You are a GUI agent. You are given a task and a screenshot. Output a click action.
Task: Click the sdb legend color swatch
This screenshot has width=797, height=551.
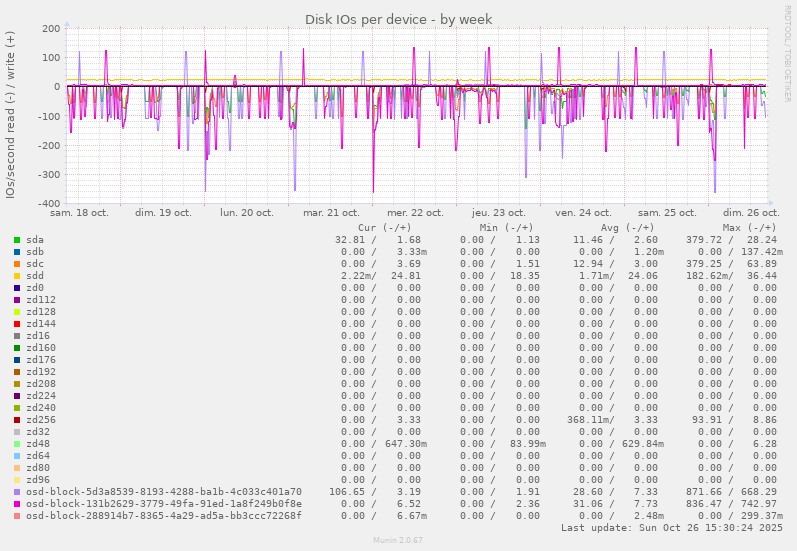tap(17, 252)
